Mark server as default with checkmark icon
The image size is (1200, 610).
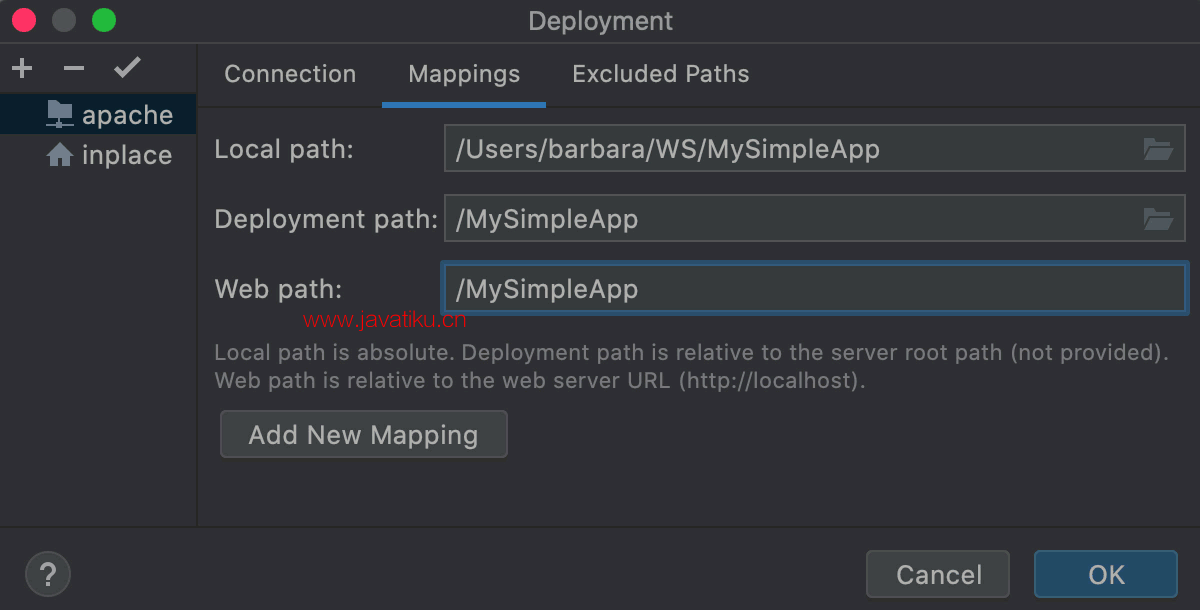pyautogui.click(x=127, y=68)
